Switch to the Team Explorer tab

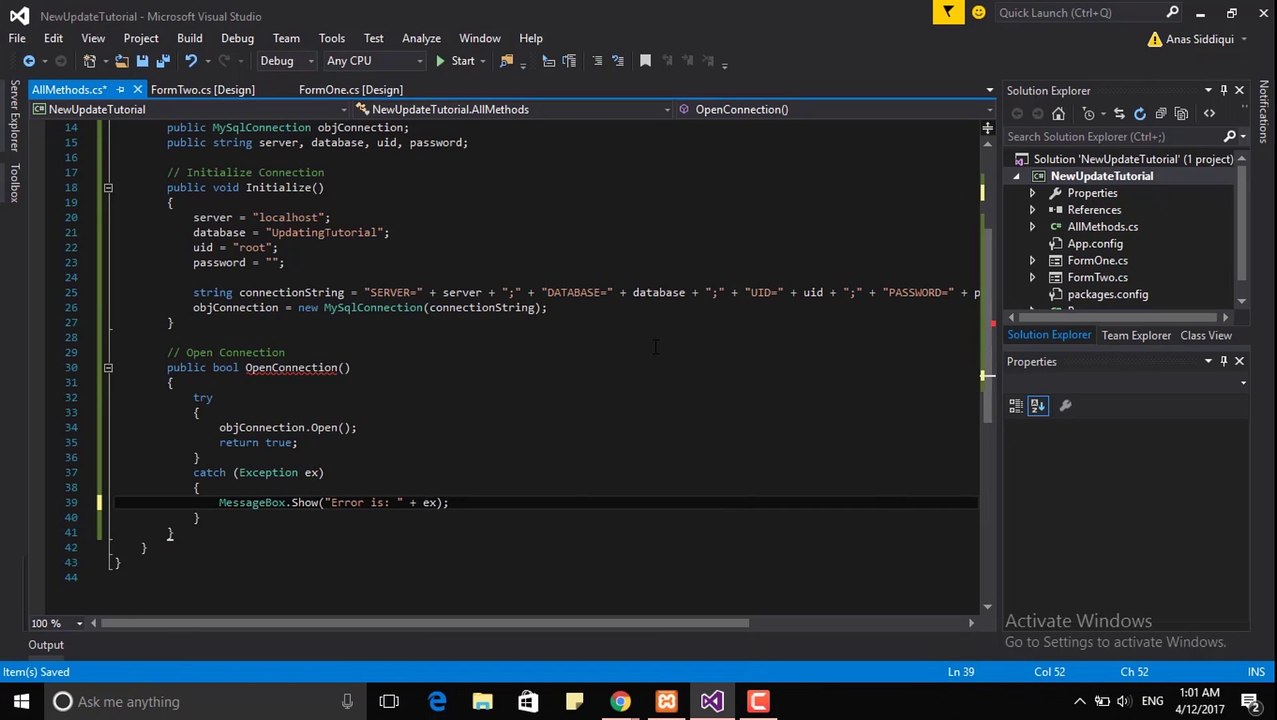point(1135,336)
